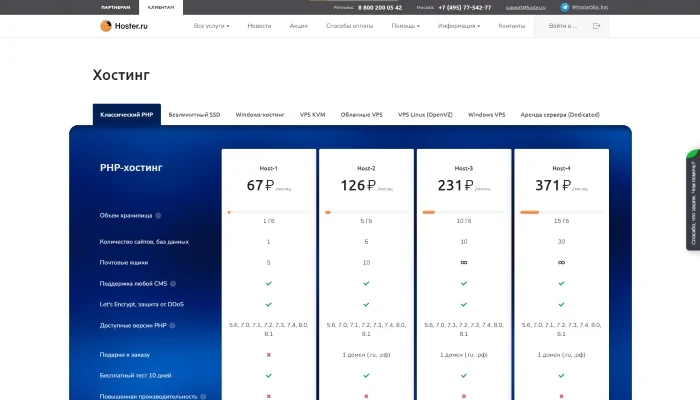Click the Бесплатный тест 10 дней label
Screen dimensions: 700x400
[135, 375]
